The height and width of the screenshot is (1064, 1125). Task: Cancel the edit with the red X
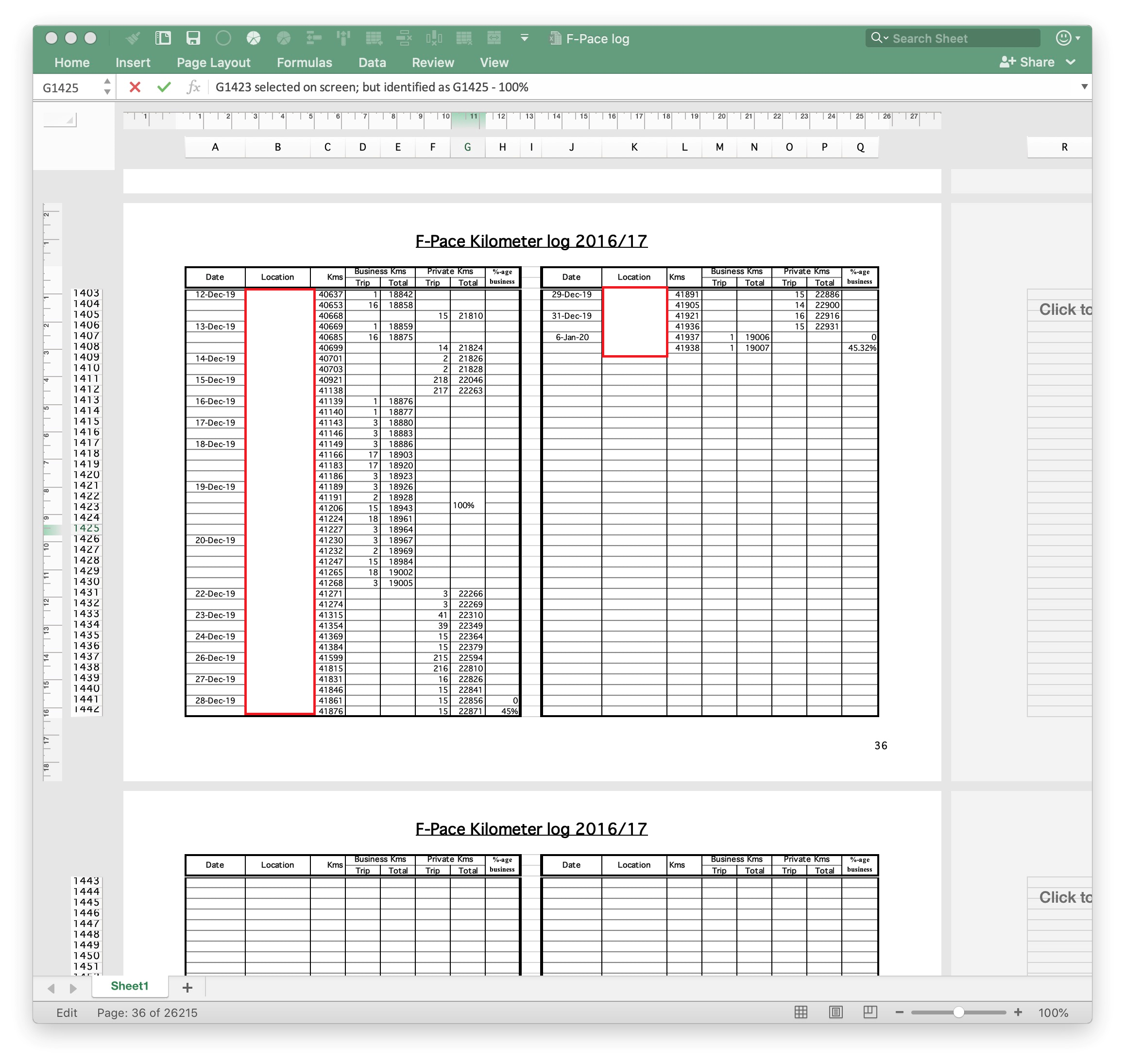click(135, 87)
